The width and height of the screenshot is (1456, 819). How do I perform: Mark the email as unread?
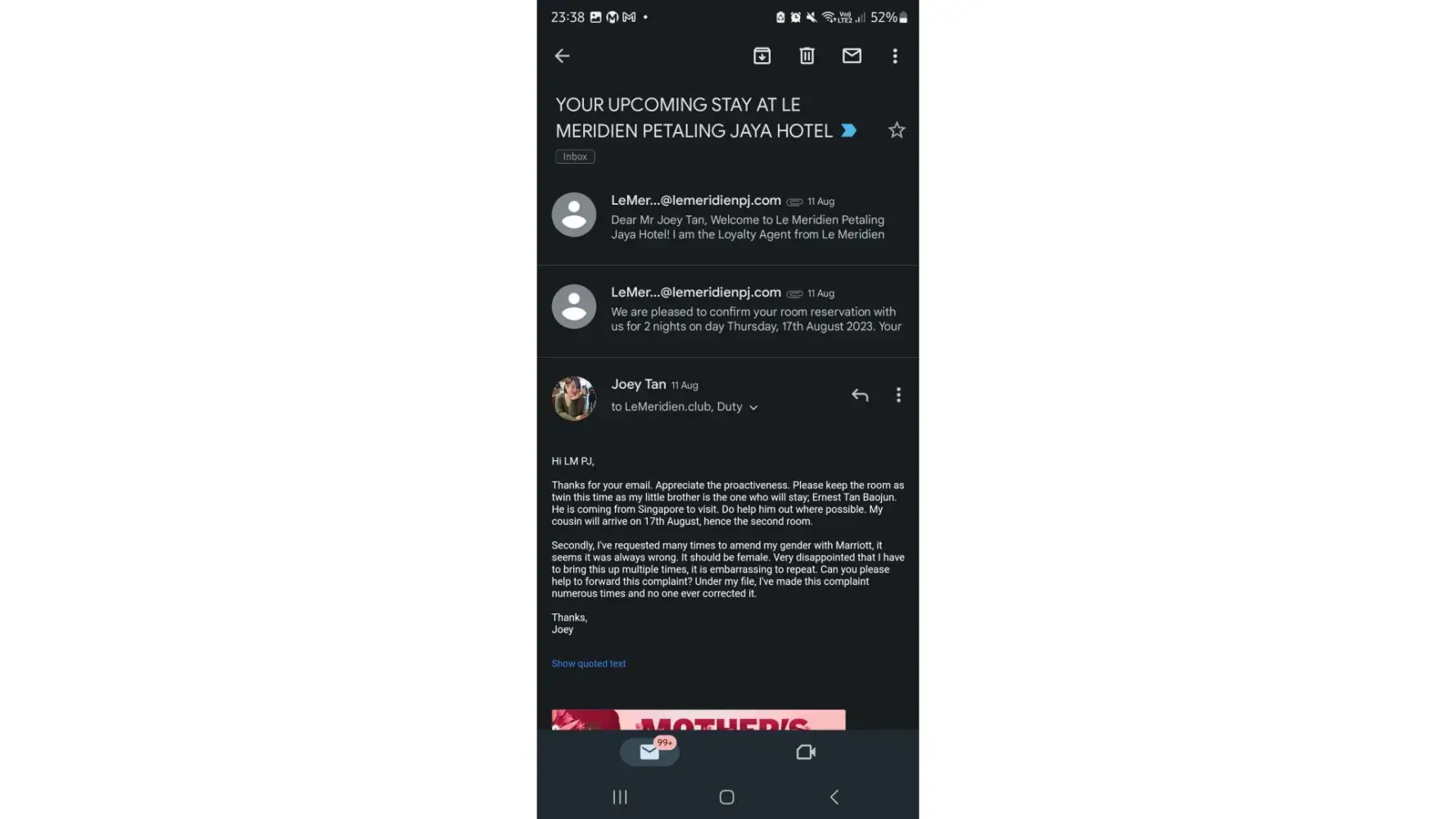[852, 56]
